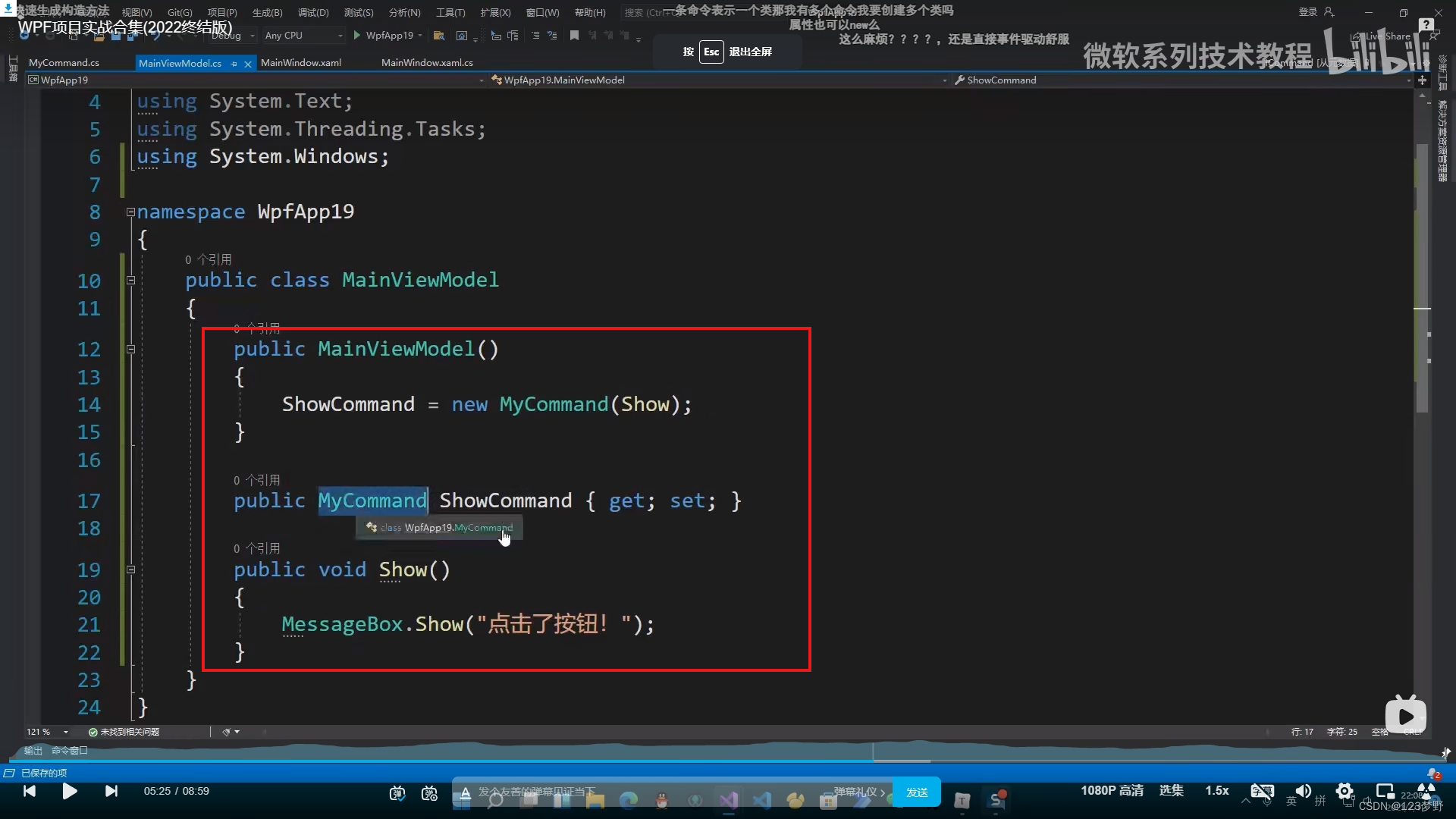Click the volume speaker icon

click(x=1303, y=791)
